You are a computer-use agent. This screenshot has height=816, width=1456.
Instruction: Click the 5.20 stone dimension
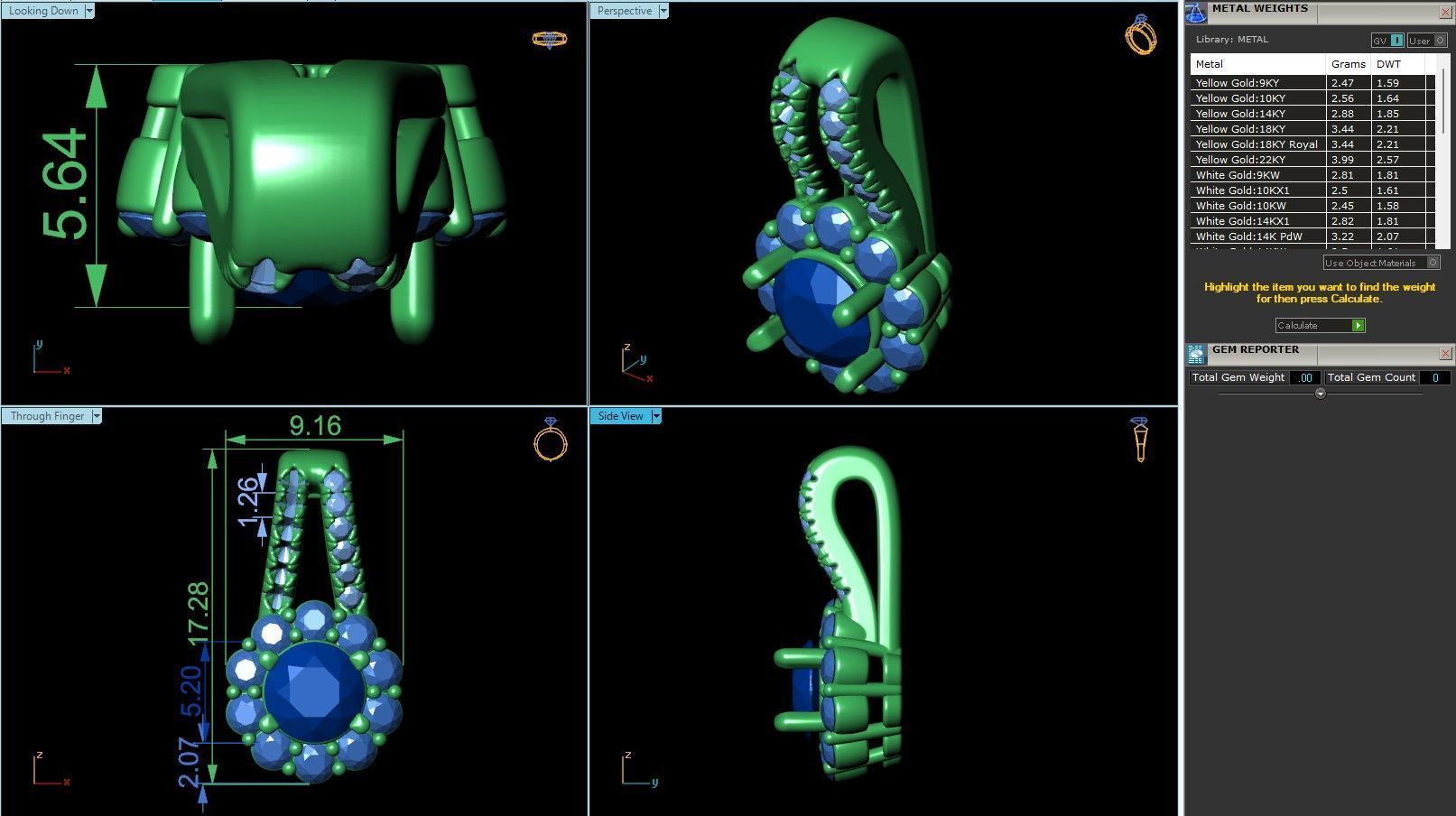tap(191, 691)
